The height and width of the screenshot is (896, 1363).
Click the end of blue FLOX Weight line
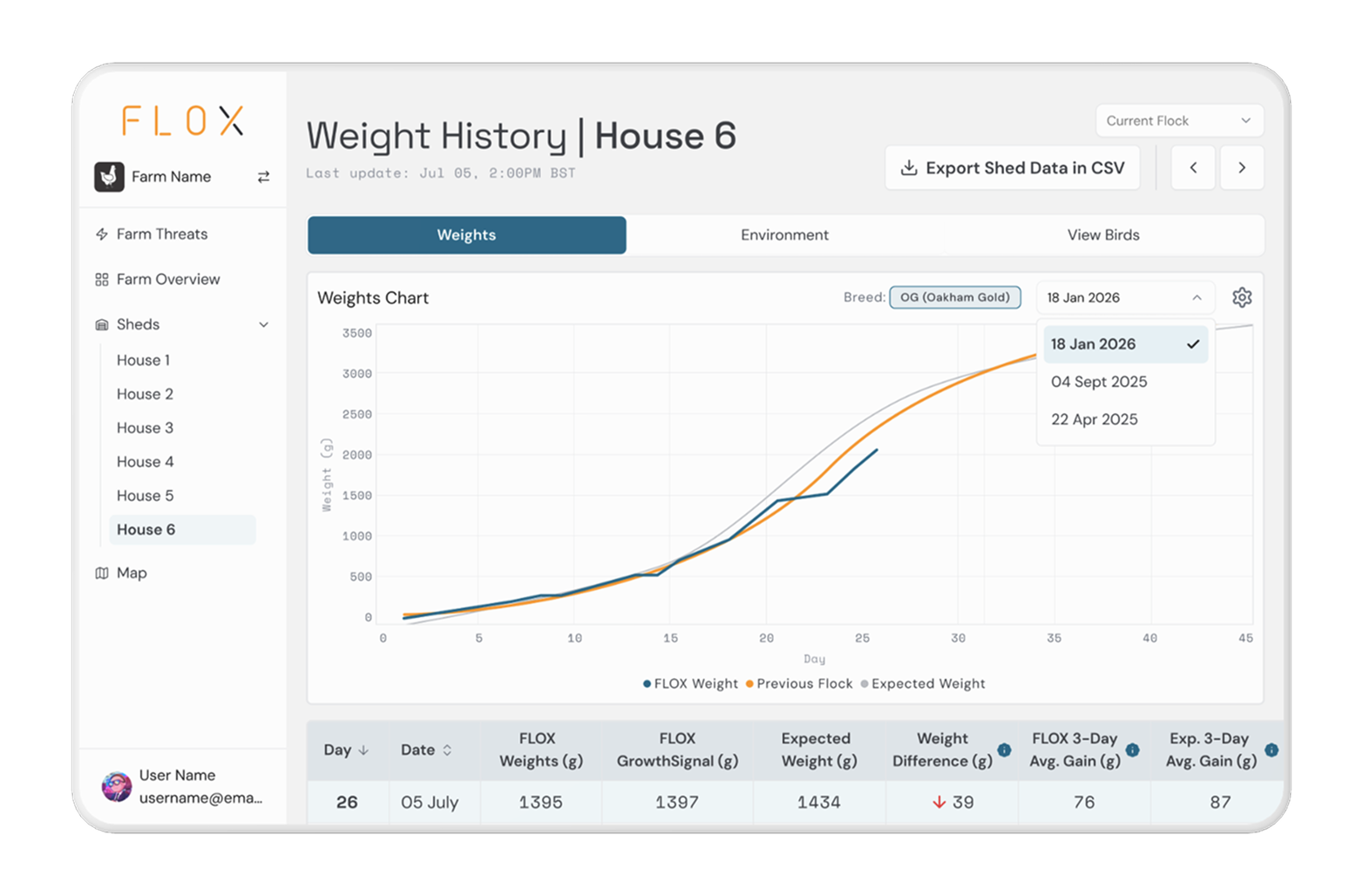(876, 451)
